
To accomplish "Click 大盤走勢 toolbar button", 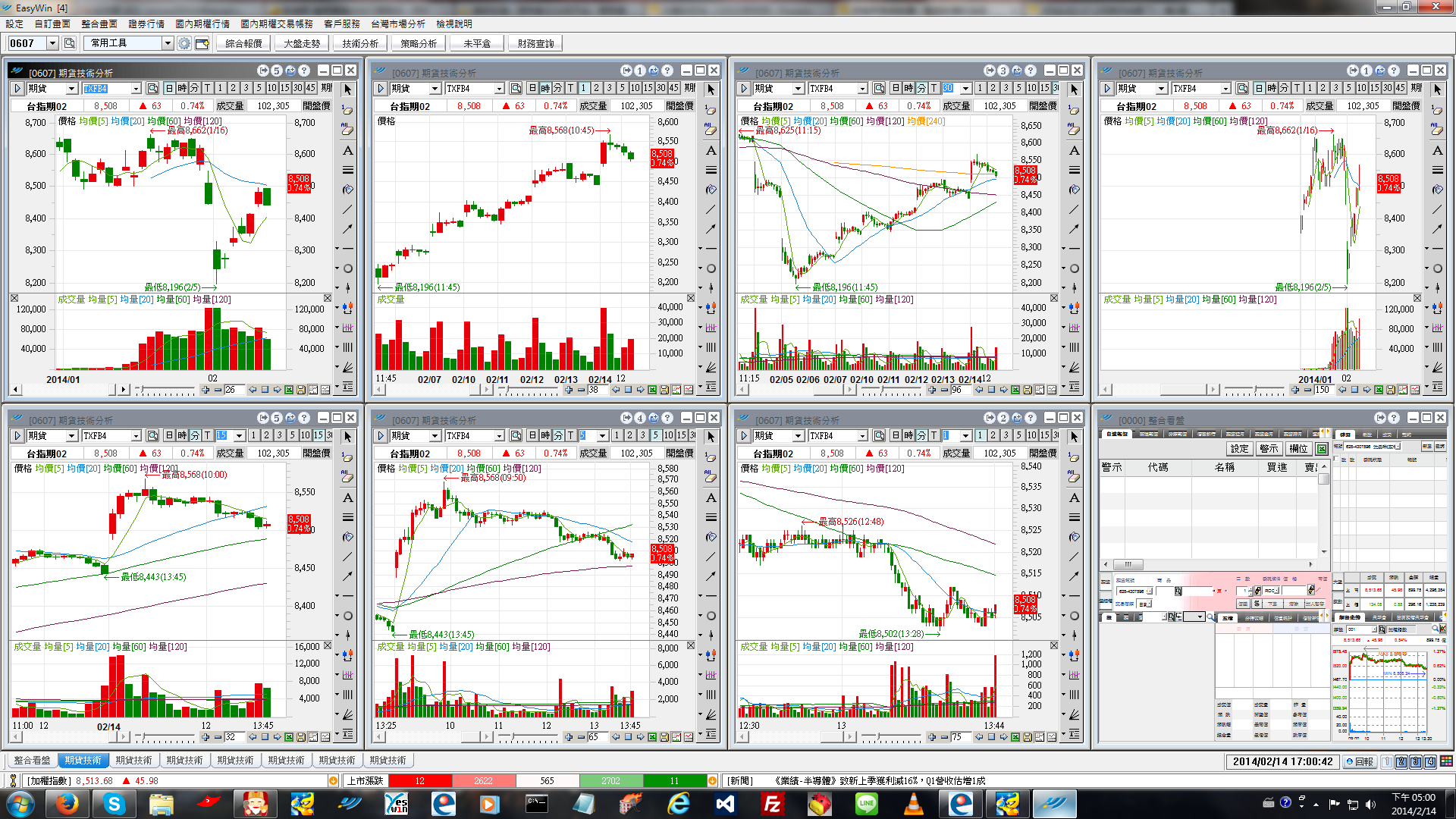I will point(302,43).
